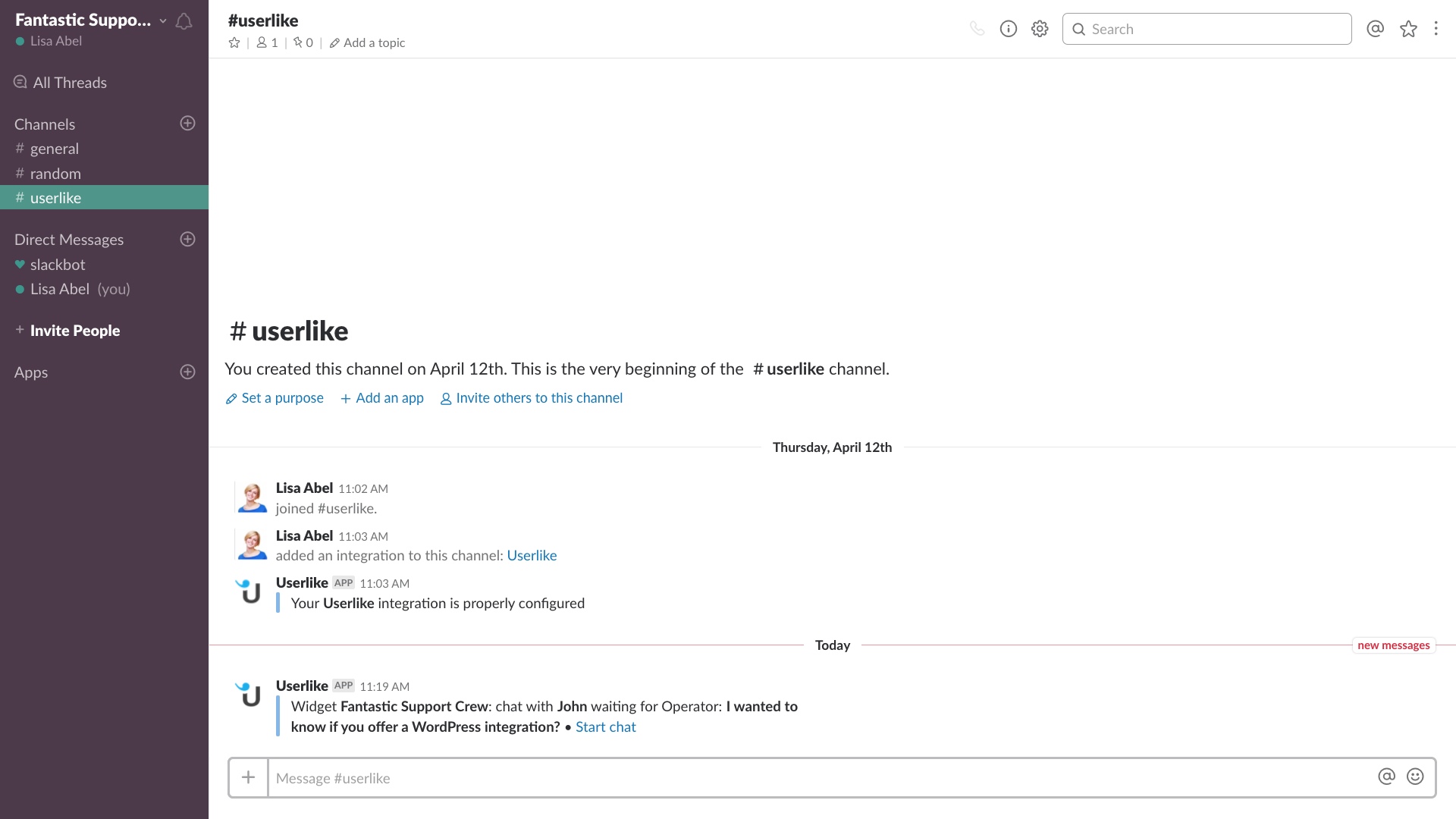Insert a mention with message box @ icon
Image resolution: width=1456 pixels, height=819 pixels.
pos(1386,777)
